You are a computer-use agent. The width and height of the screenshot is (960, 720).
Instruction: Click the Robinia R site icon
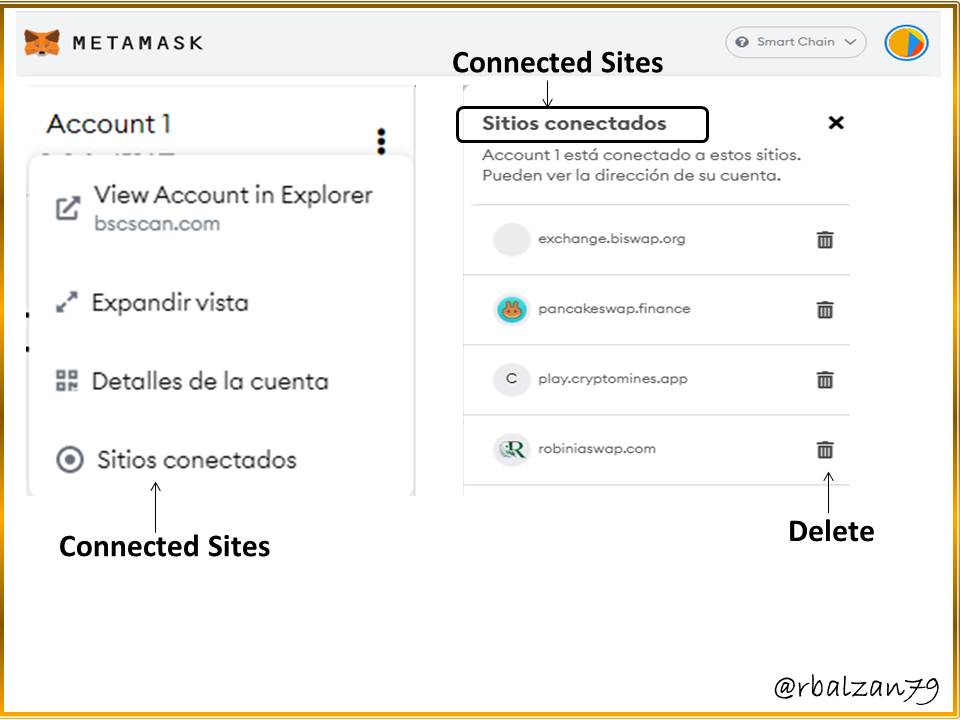point(511,450)
